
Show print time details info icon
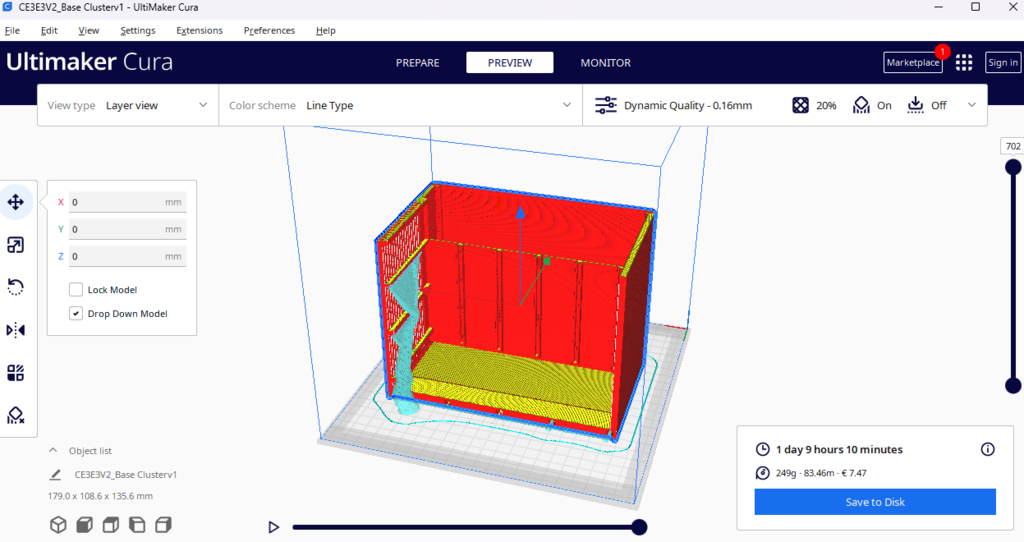[987, 449]
